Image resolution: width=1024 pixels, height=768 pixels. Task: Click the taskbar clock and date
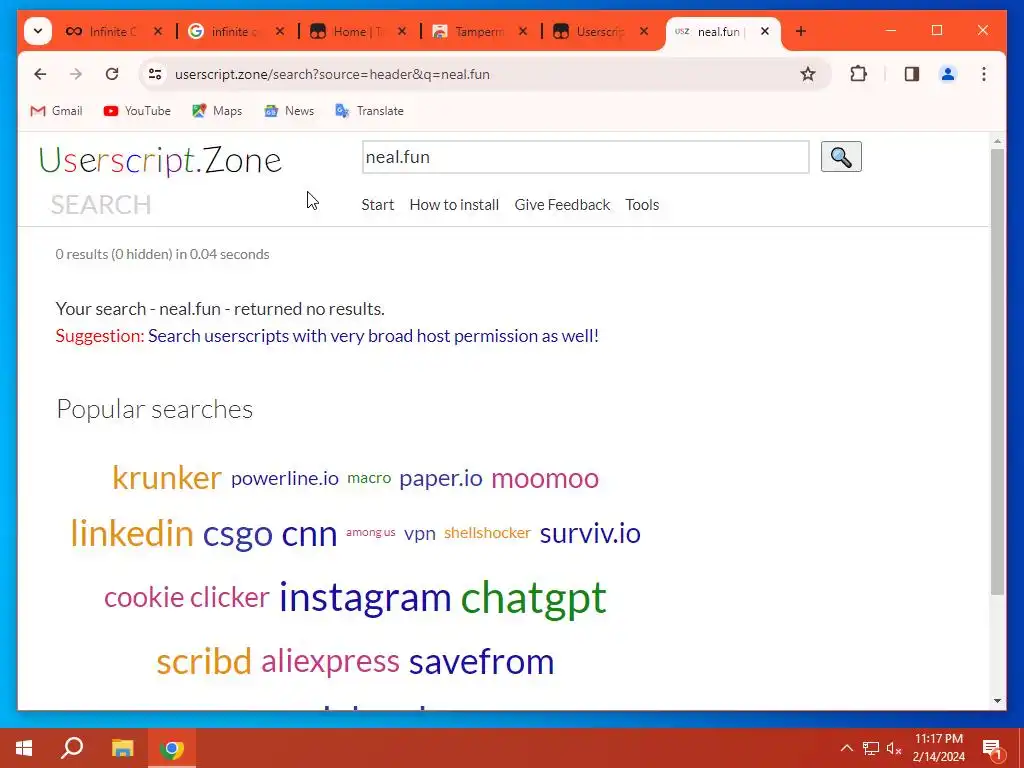tap(938, 748)
